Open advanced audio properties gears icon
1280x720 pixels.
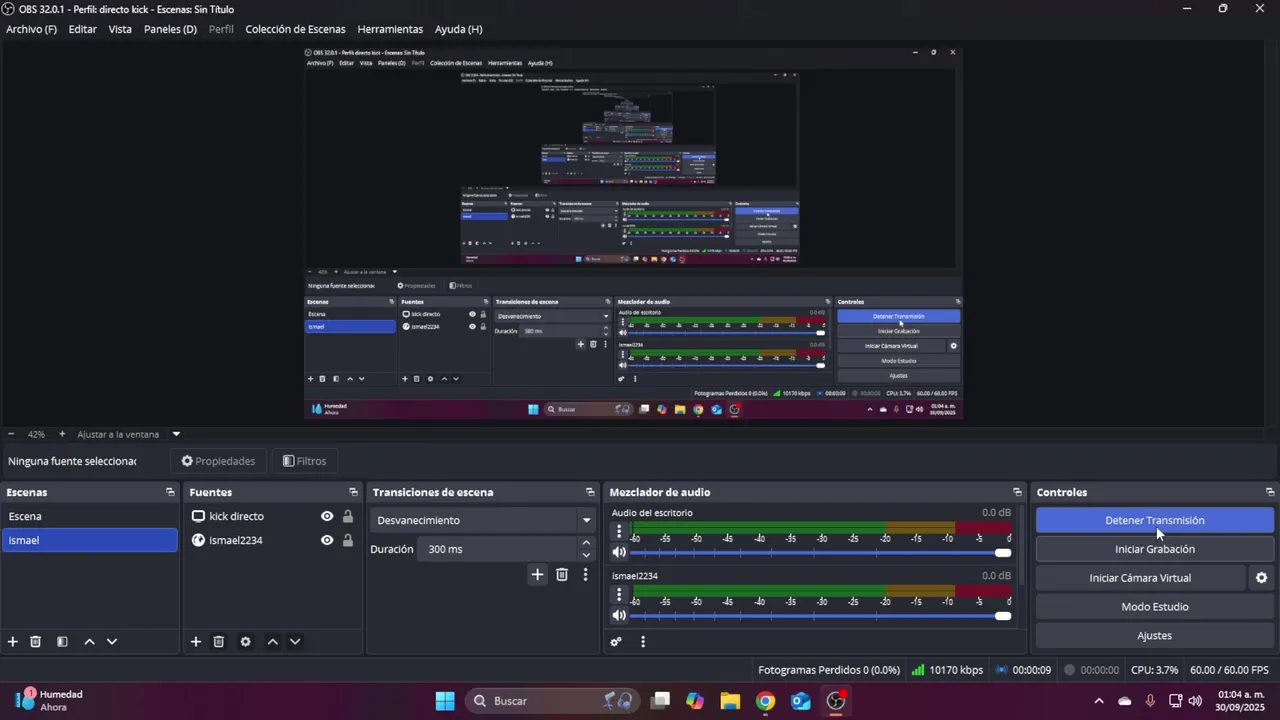click(x=616, y=642)
